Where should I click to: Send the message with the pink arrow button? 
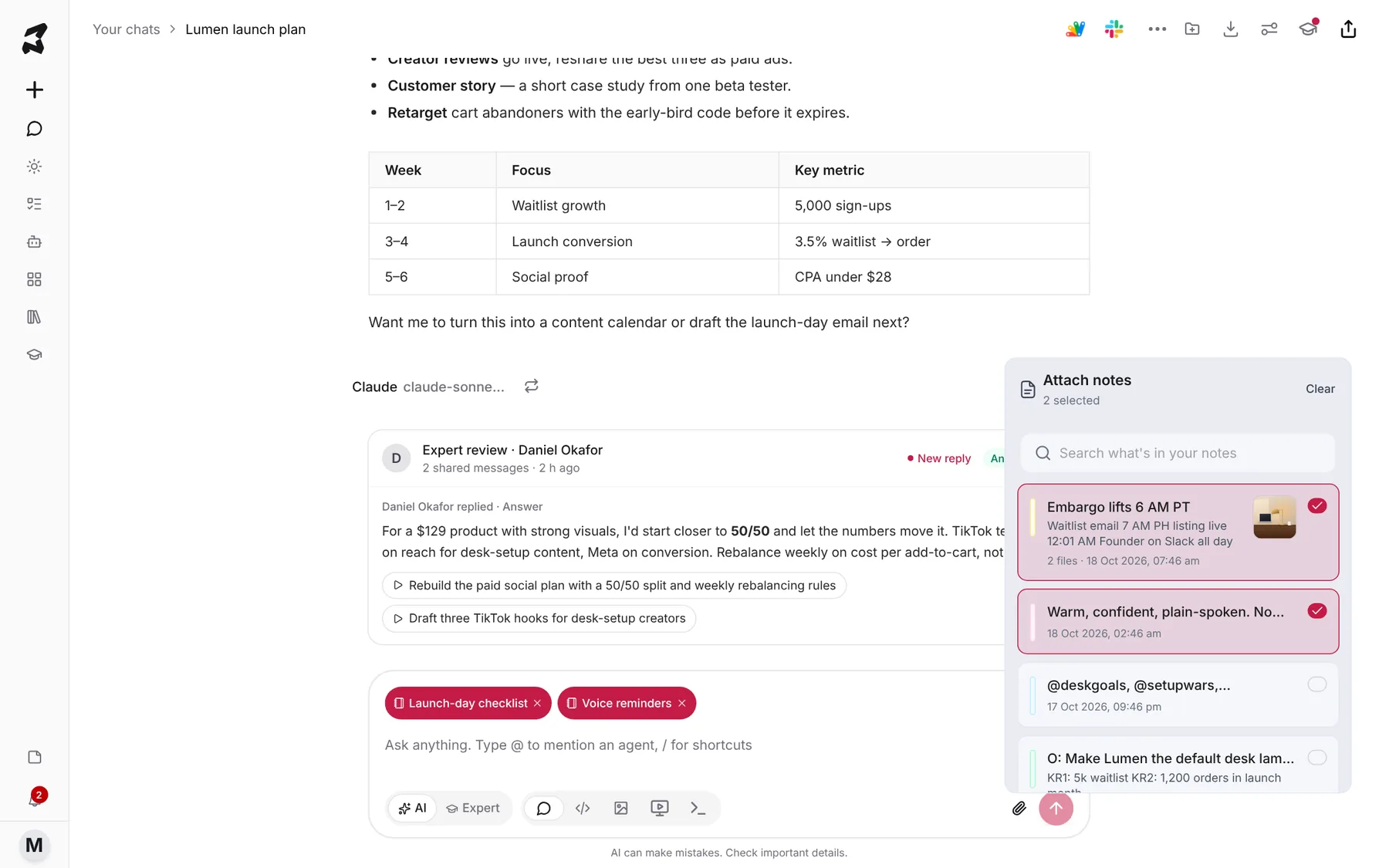click(1056, 808)
